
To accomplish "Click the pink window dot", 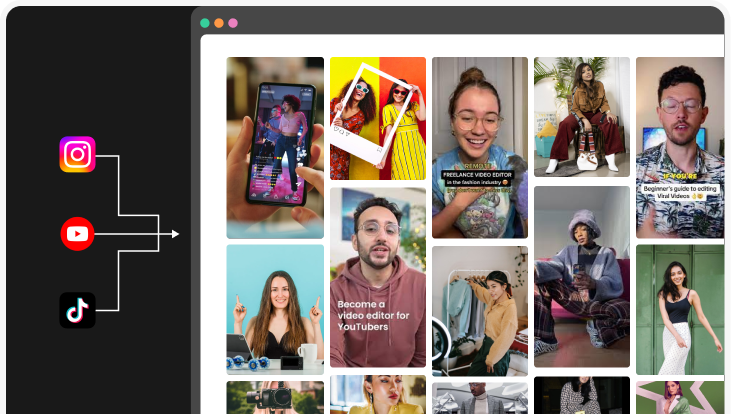I will coord(233,23).
